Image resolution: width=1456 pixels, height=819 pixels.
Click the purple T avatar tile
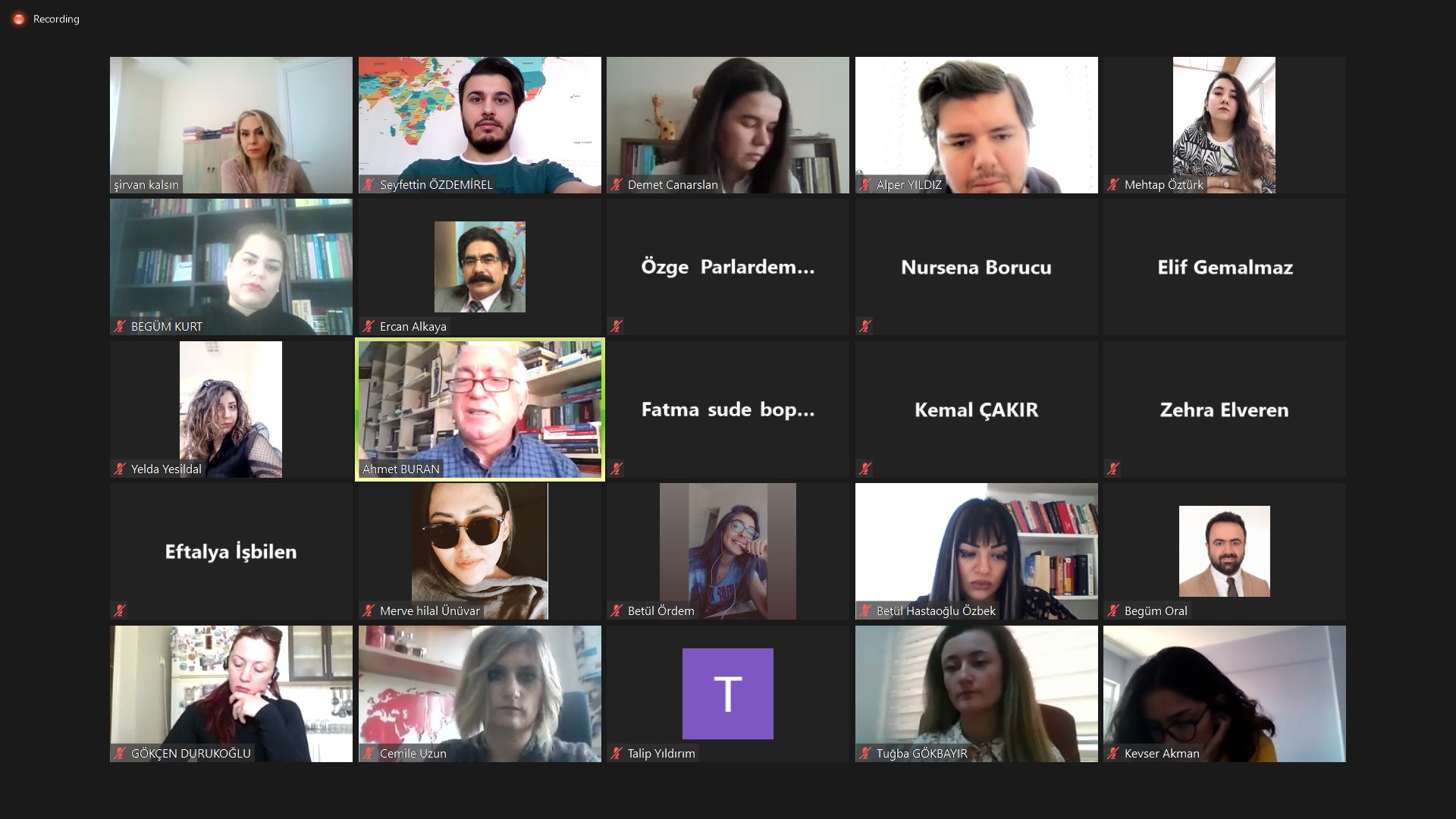pos(728,694)
